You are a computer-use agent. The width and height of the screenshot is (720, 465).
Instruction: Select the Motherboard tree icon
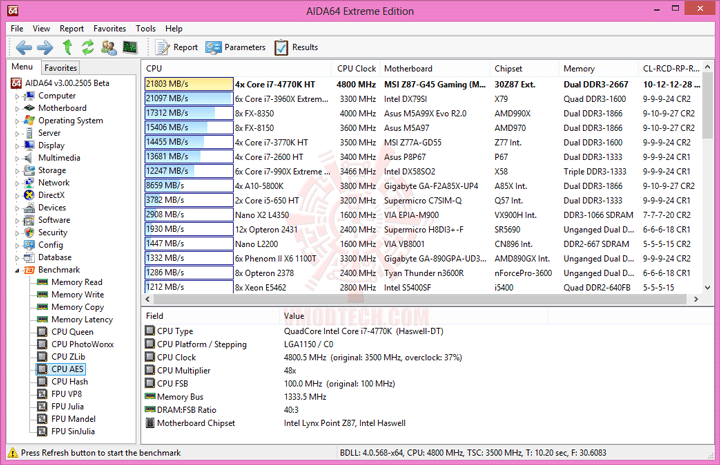point(29,108)
